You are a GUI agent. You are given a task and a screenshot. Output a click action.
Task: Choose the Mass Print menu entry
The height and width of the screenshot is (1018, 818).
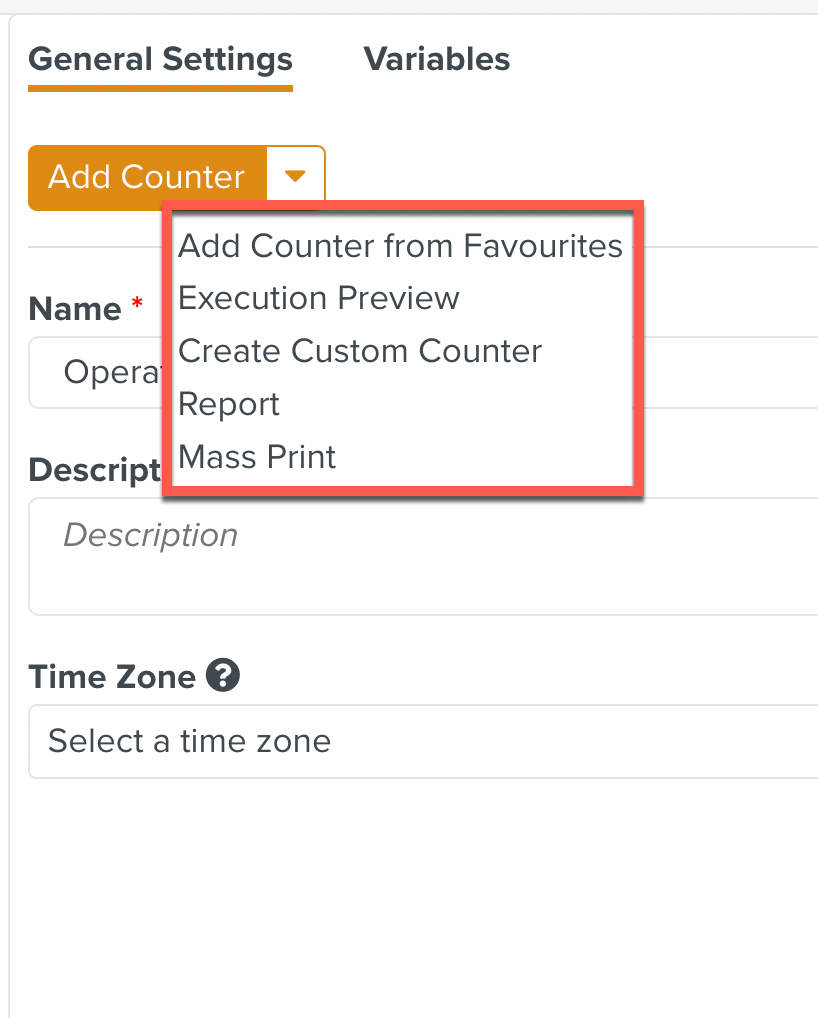(x=257, y=457)
